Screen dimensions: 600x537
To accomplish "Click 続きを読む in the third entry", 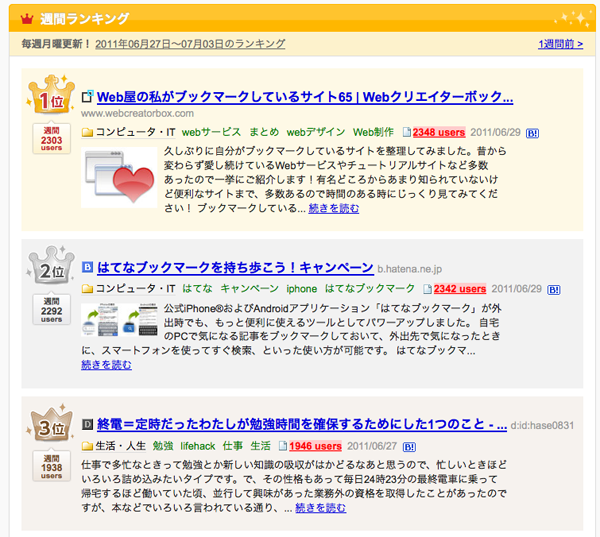I will (321, 508).
